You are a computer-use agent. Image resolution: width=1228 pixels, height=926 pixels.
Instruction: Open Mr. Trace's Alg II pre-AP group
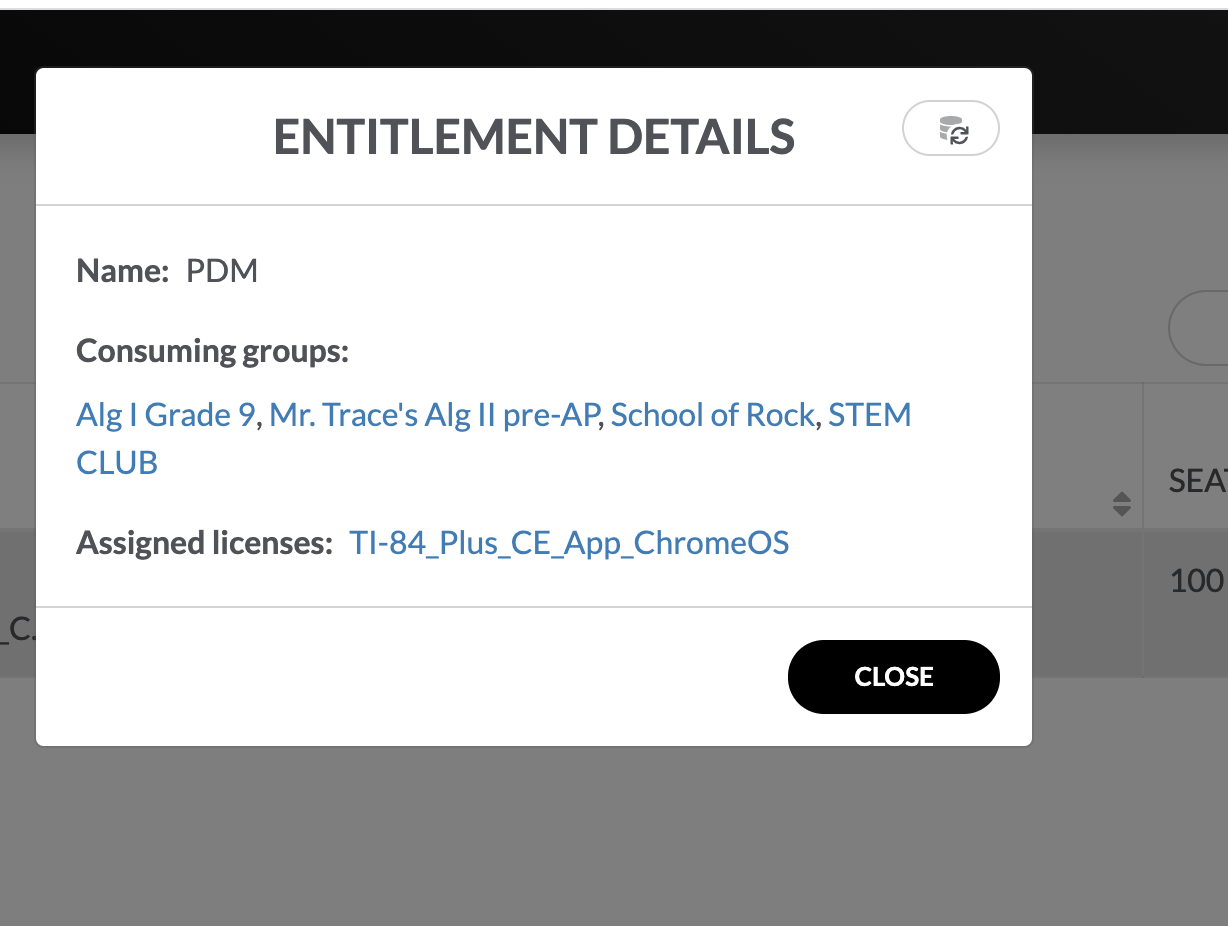pyautogui.click(x=434, y=414)
